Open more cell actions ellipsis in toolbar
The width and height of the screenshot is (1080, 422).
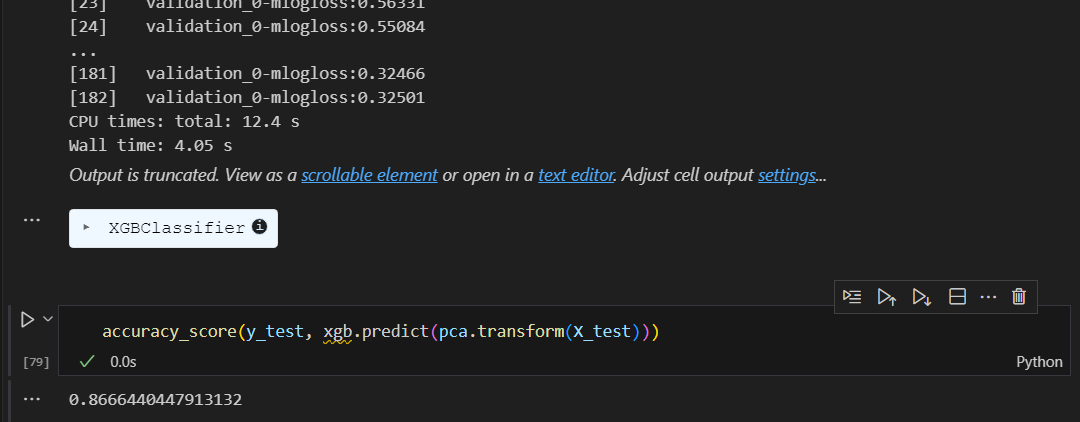(988, 297)
